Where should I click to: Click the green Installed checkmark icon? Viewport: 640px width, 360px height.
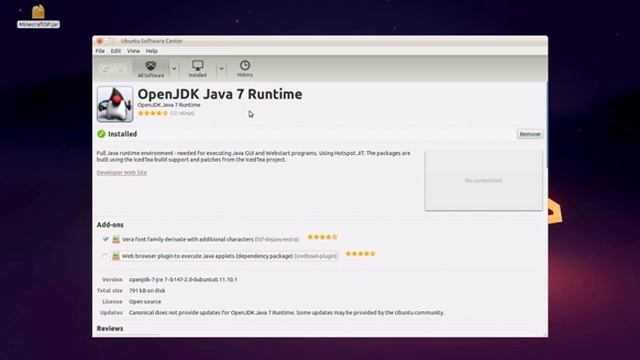101,134
